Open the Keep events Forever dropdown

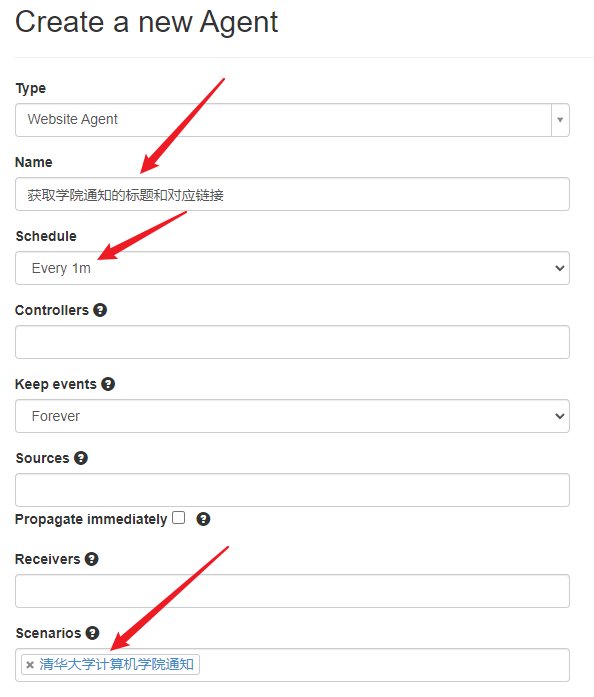292,416
